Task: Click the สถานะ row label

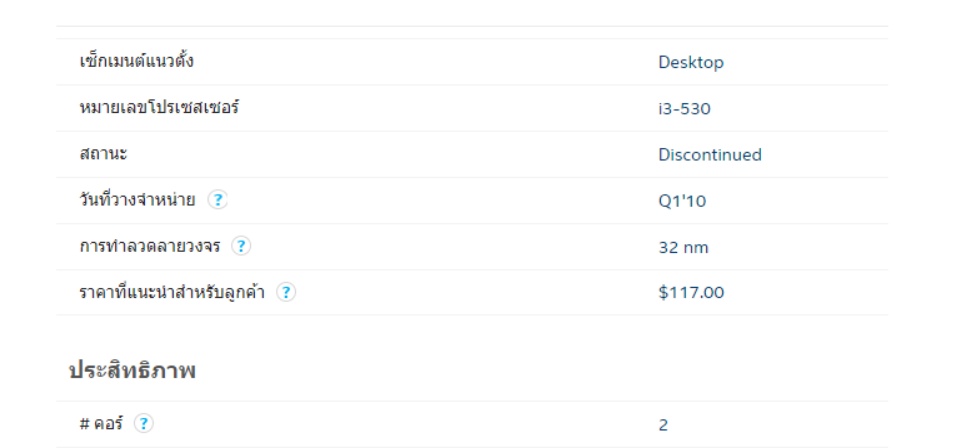Action: coord(103,154)
